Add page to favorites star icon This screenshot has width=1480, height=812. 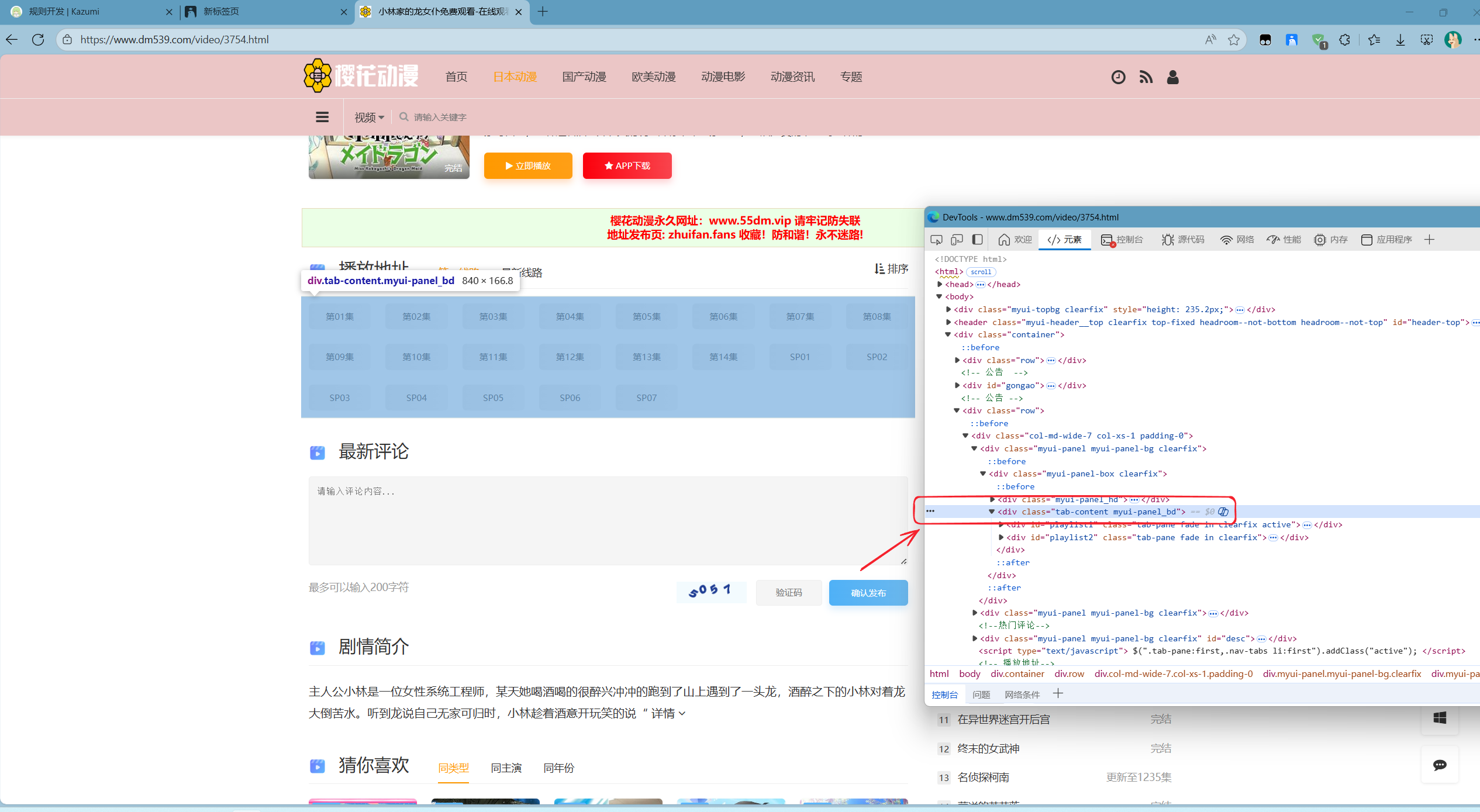(1234, 40)
